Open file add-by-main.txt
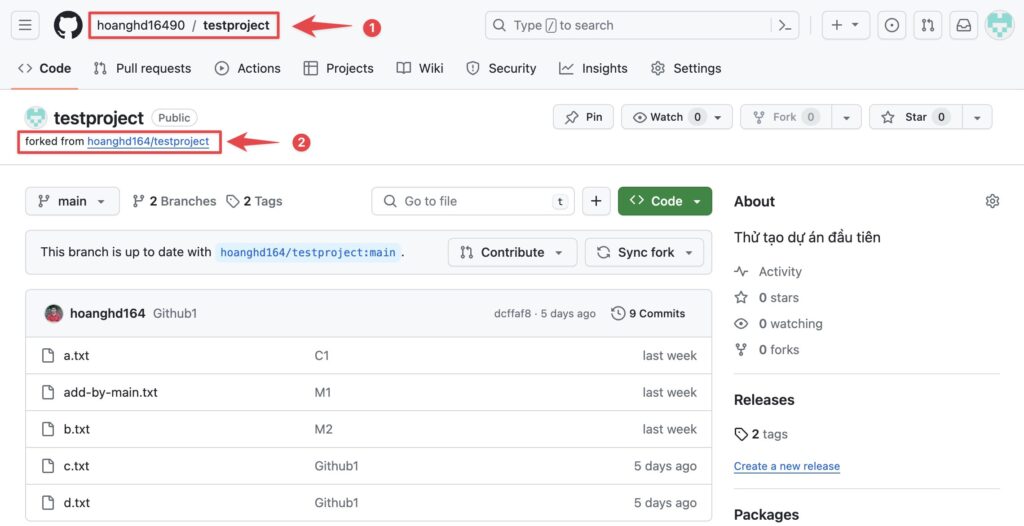 click(110, 393)
